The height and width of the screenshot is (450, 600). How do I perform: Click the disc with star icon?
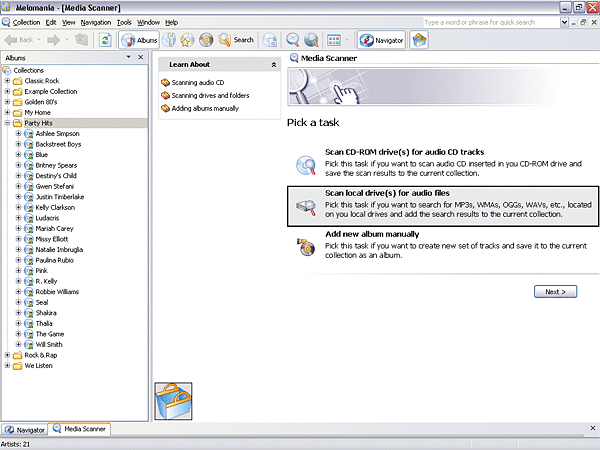pyautogui.click(x=187, y=40)
